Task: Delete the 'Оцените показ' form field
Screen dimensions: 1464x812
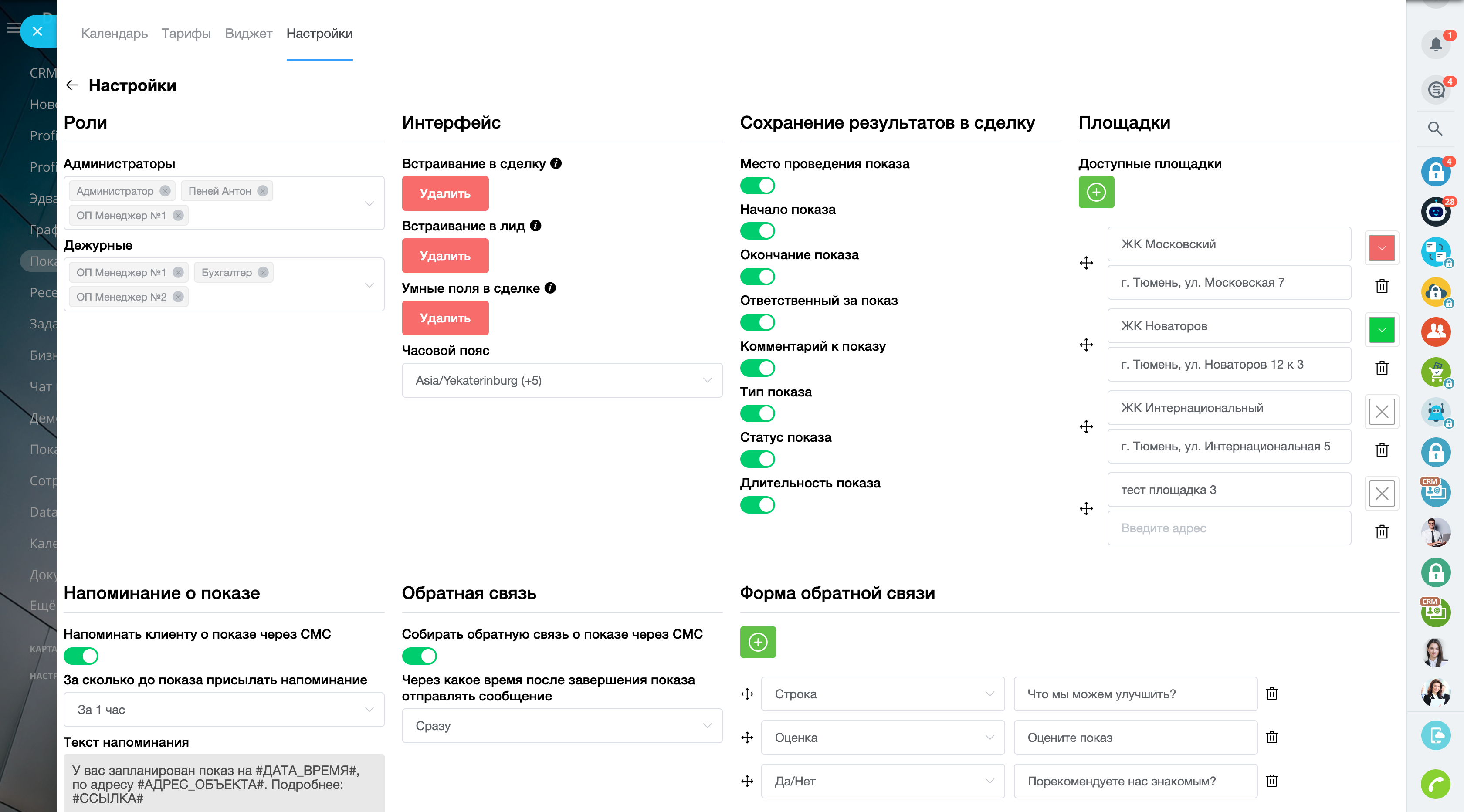Action: click(x=1272, y=737)
